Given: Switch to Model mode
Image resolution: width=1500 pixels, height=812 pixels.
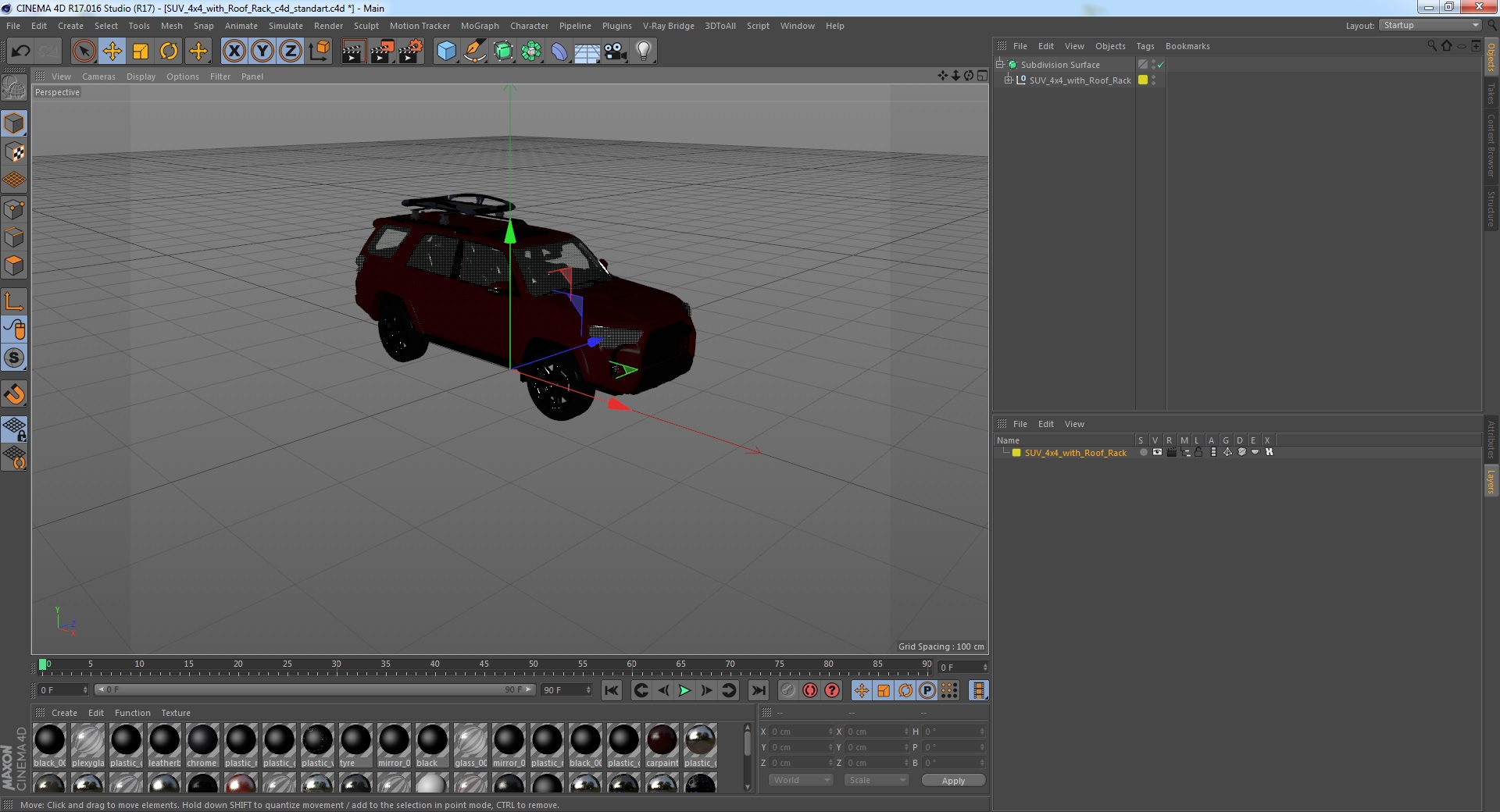Looking at the screenshot, I should pos(14,124).
